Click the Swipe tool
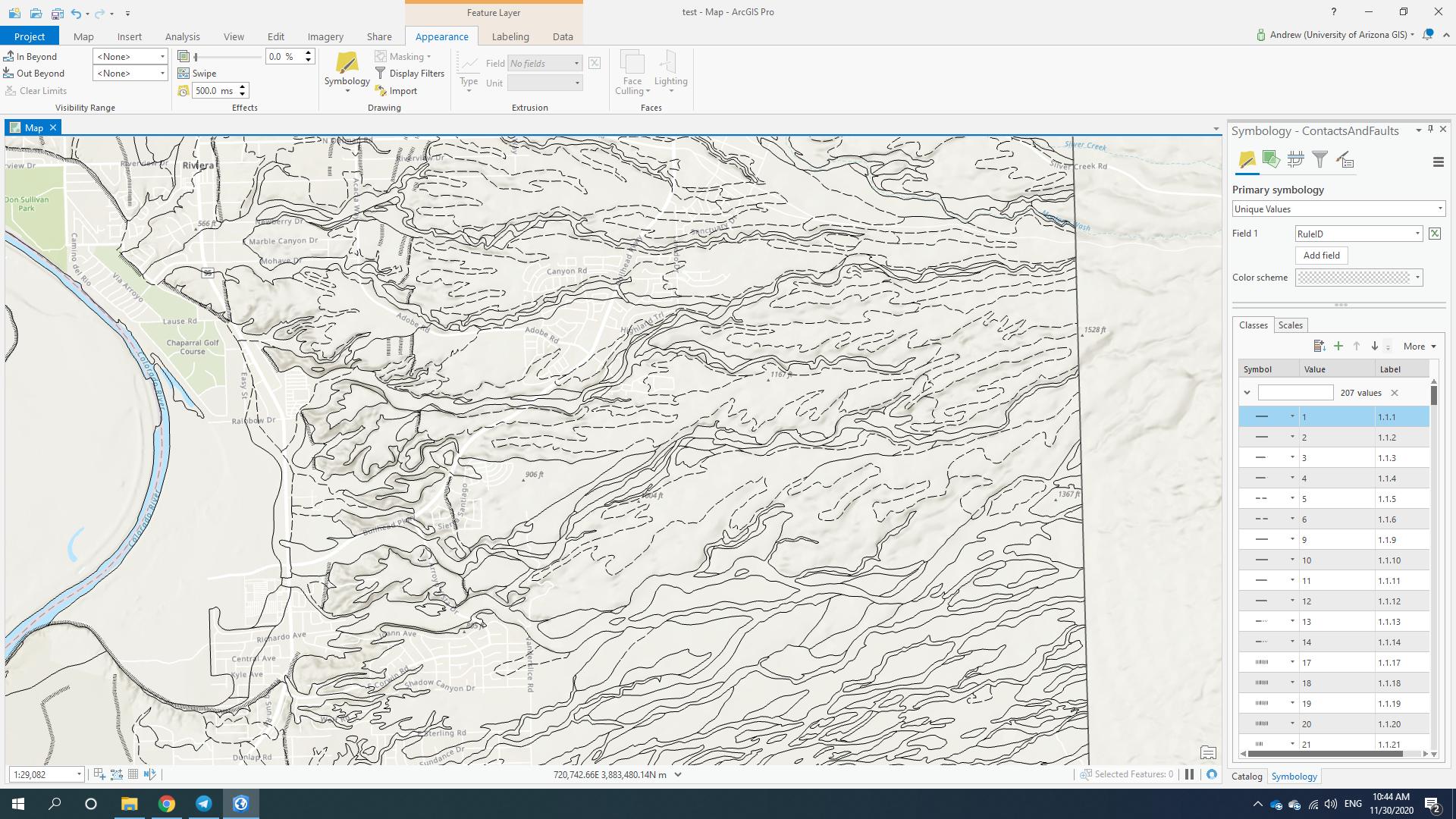This screenshot has height=819, width=1456. [197, 74]
